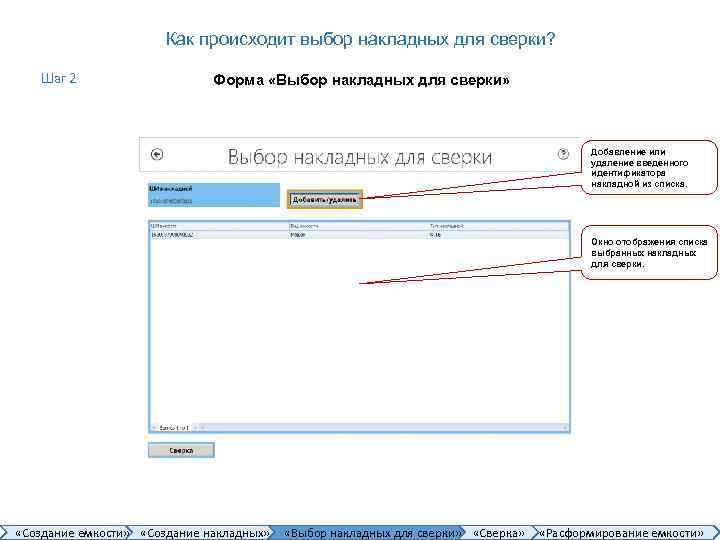The image size is (720, 540).
Task: Click the first column header of the table
Action: coord(219,226)
